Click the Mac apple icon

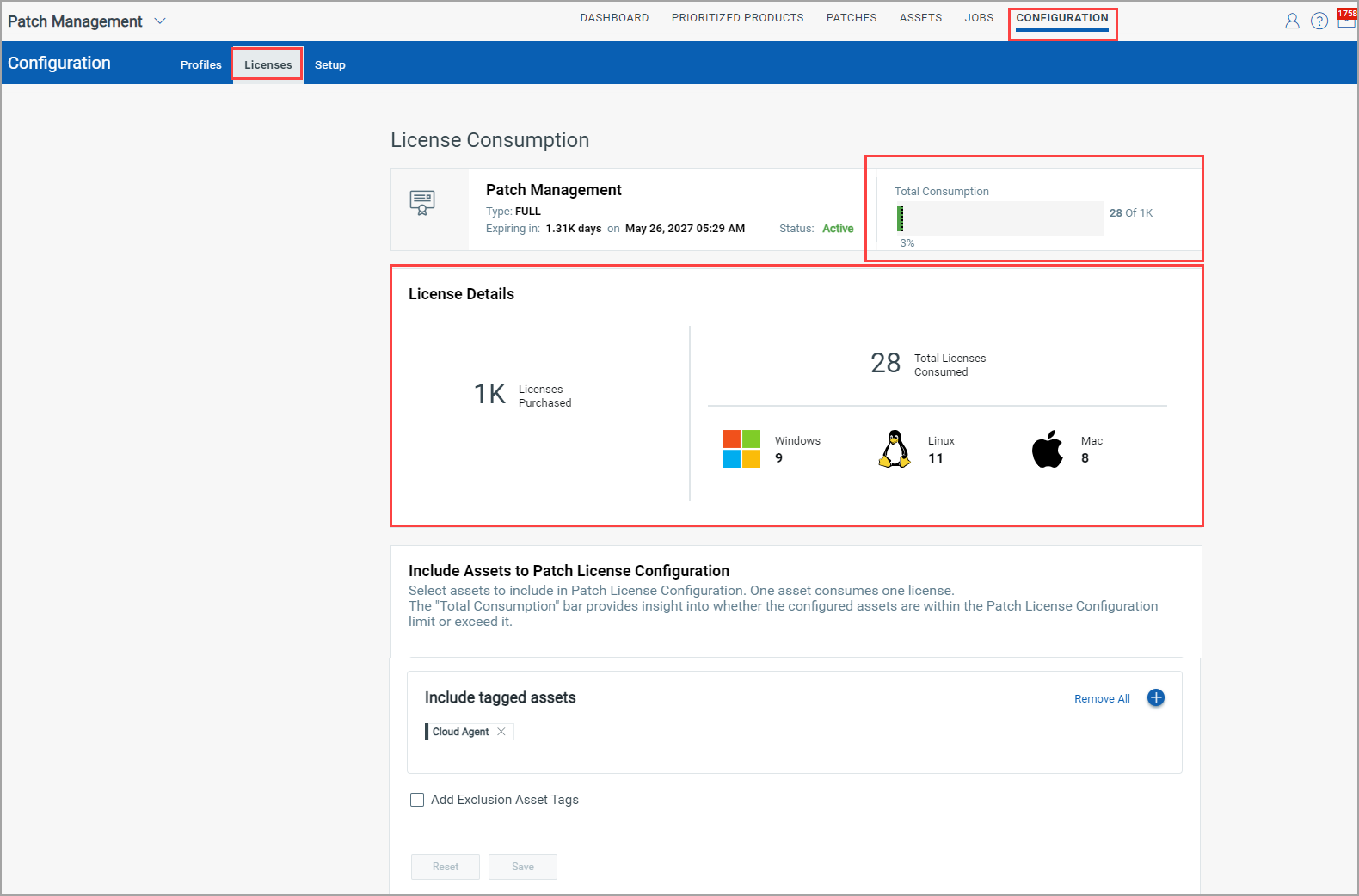1048,449
